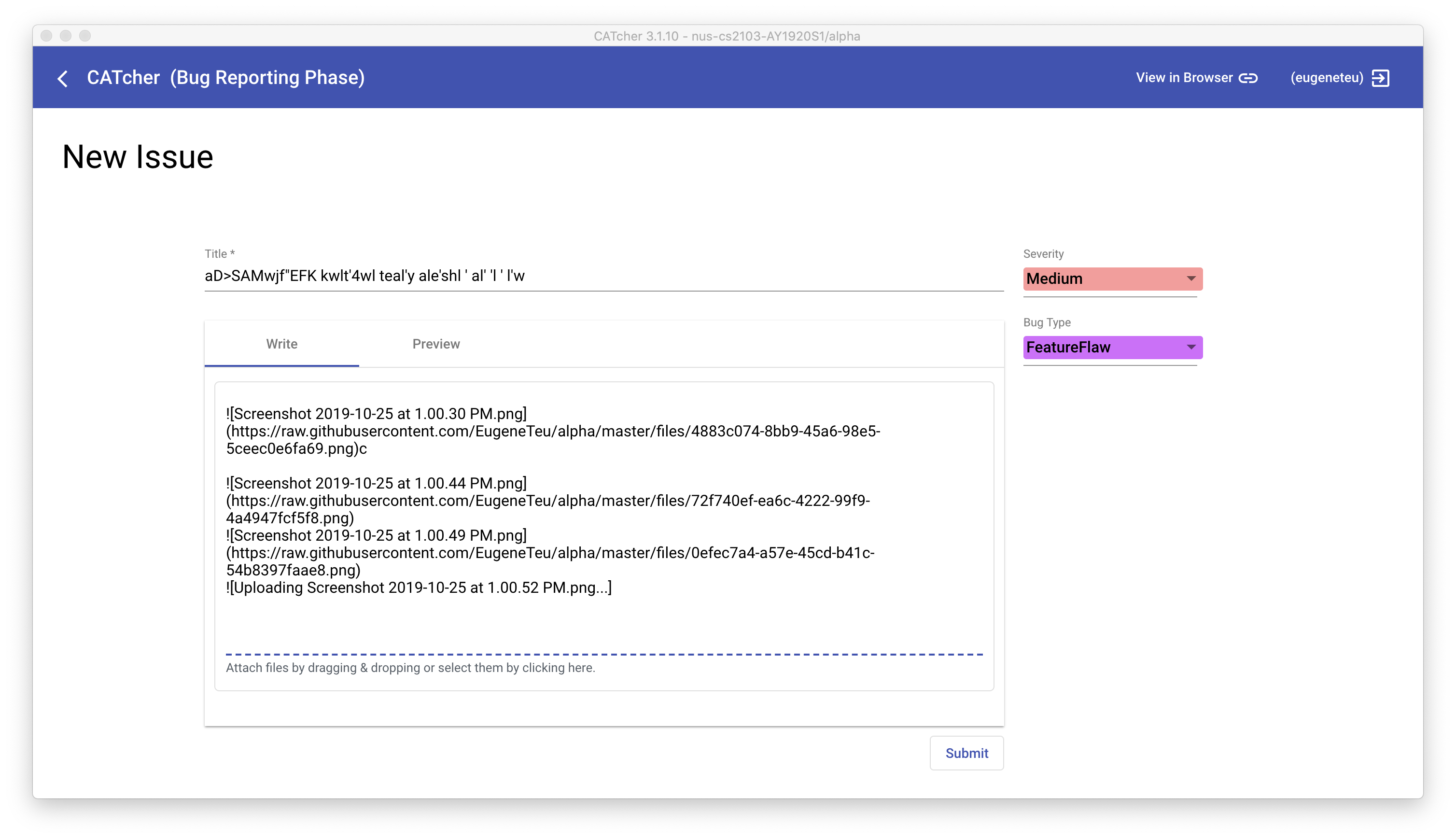The width and height of the screenshot is (1456, 839).
Task: Click the 'Screenshot 2019-10-25 at 1.00.30 PM.png' line
Action: tap(376, 414)
